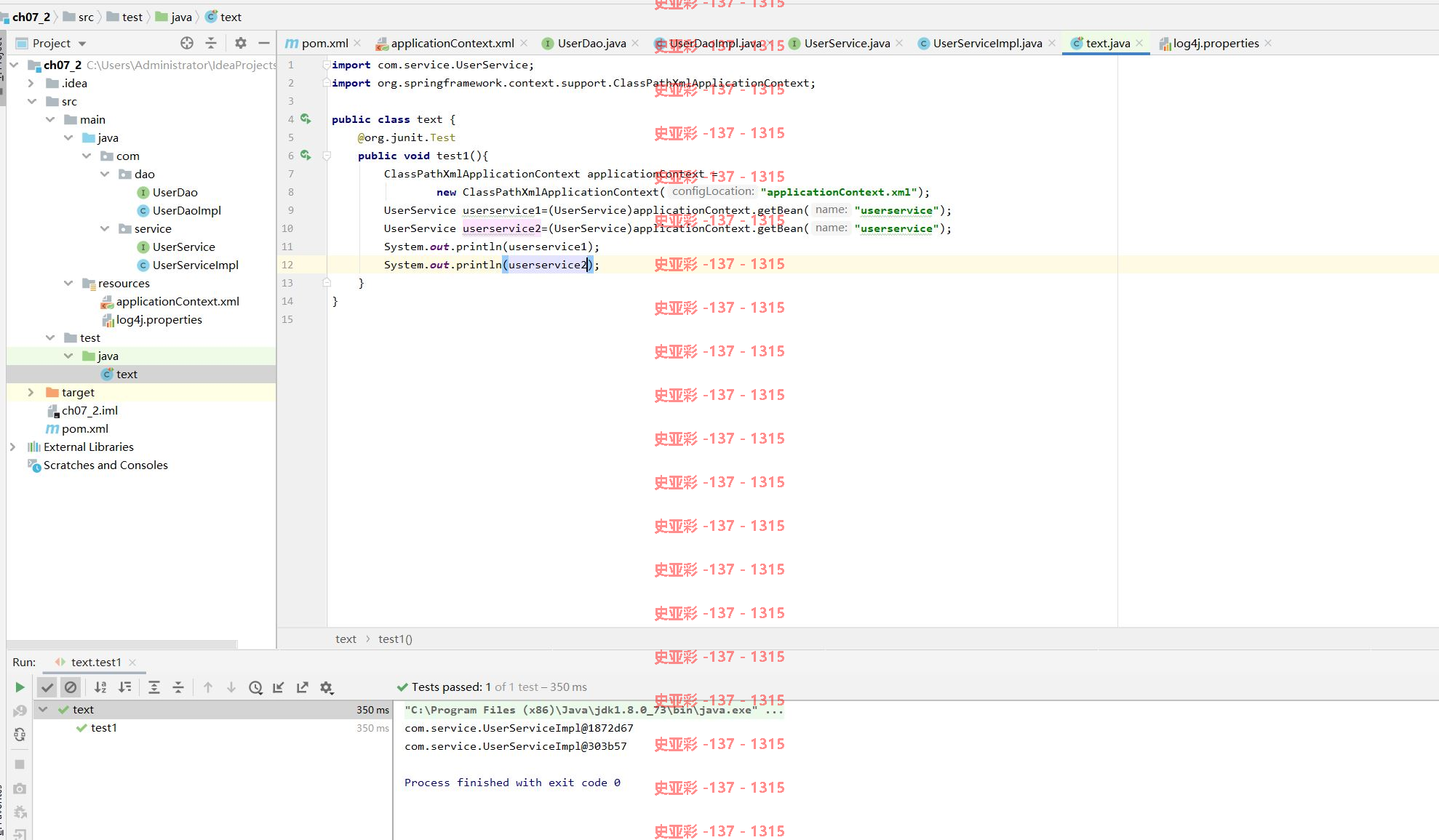Open Project view dropdown arrow
Image resolution: width=1439 pixels, height=840 pixels.
pos(82,44)
